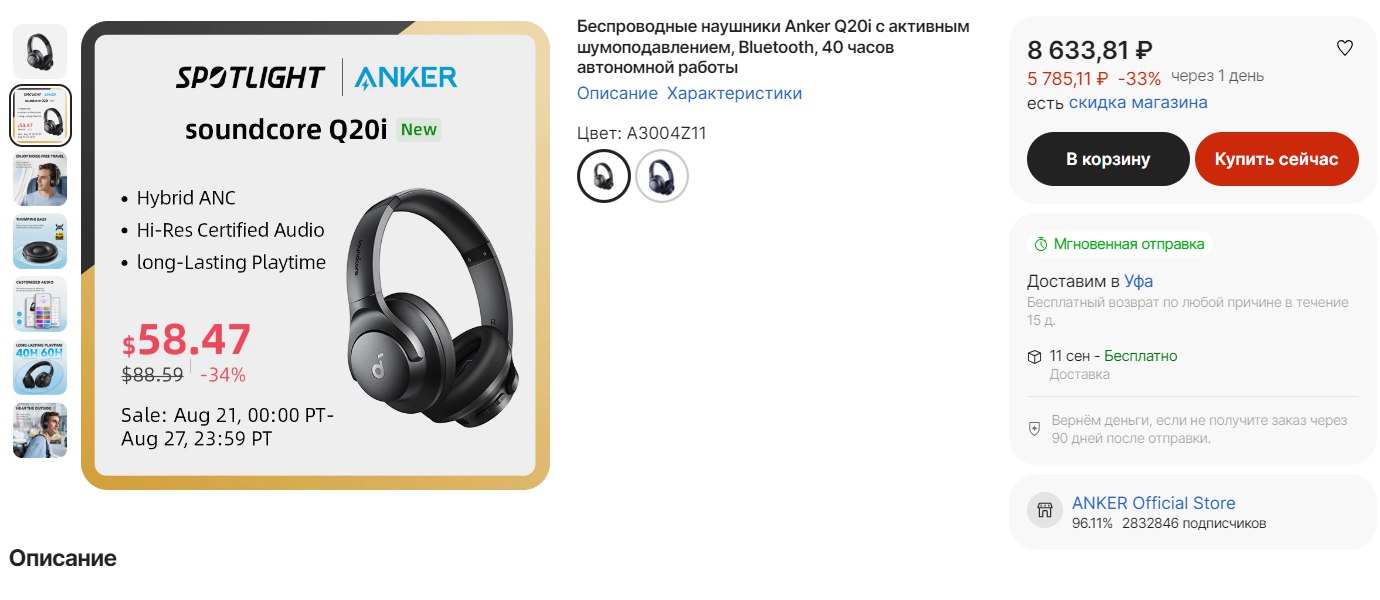Click the delivery box icon
Viewport: 1380px width, 600px height.
[x=1035, y=357]
